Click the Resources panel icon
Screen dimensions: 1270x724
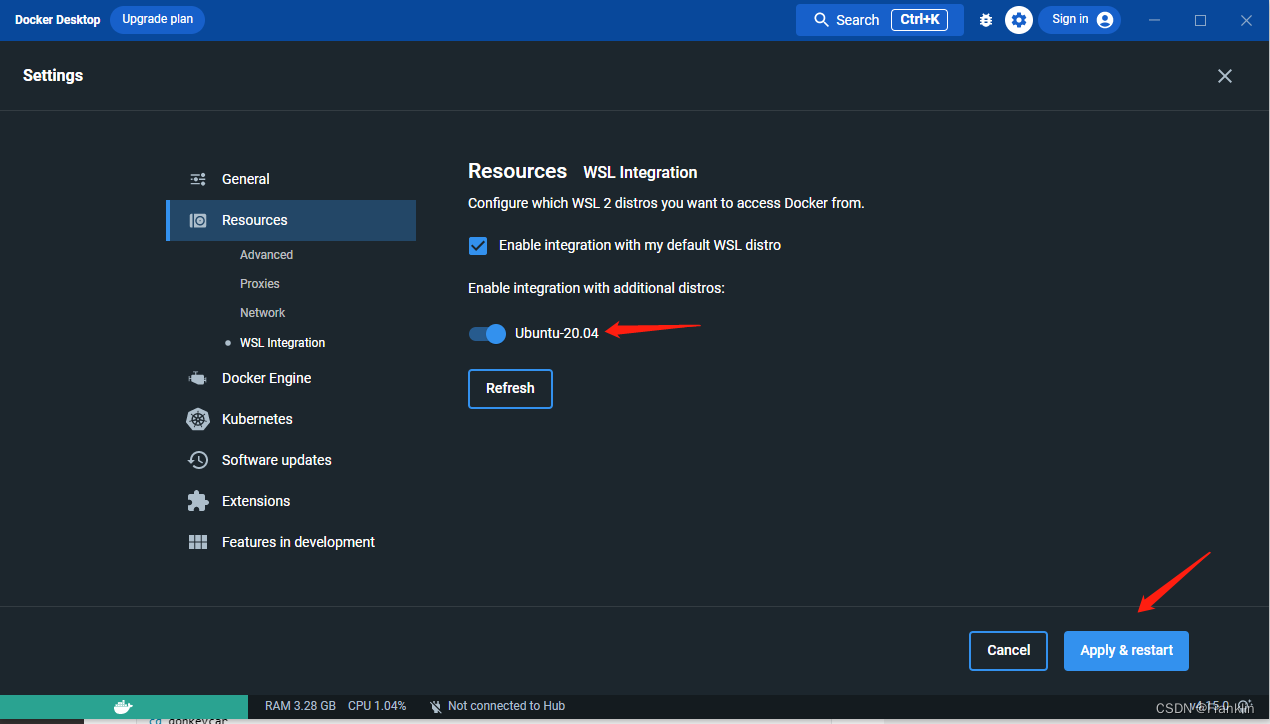pyautogui.click(x=197, y=220)
